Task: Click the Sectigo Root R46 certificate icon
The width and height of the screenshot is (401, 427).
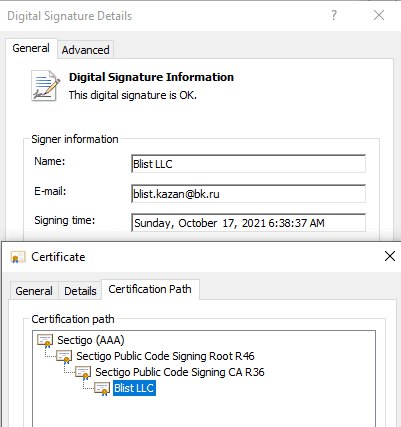Action: [x=64, y=356]
